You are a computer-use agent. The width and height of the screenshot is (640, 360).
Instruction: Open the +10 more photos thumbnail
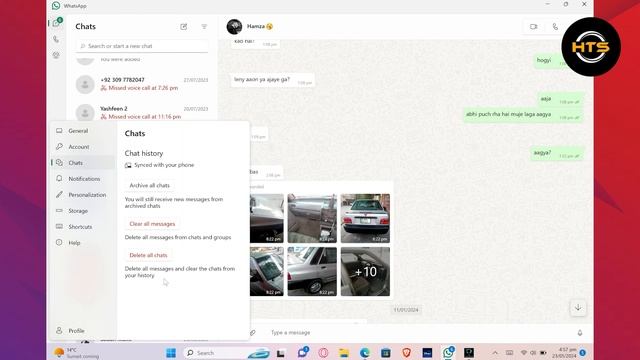pos(365,271)
